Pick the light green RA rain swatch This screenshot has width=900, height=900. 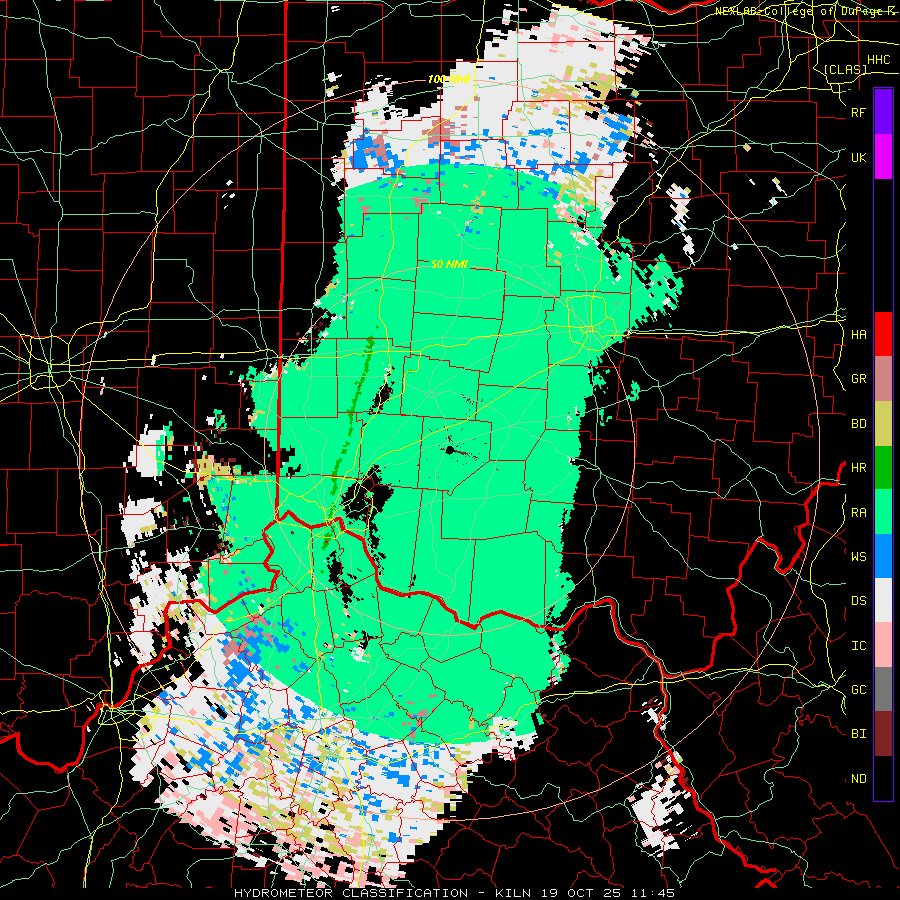pos(883,512)
